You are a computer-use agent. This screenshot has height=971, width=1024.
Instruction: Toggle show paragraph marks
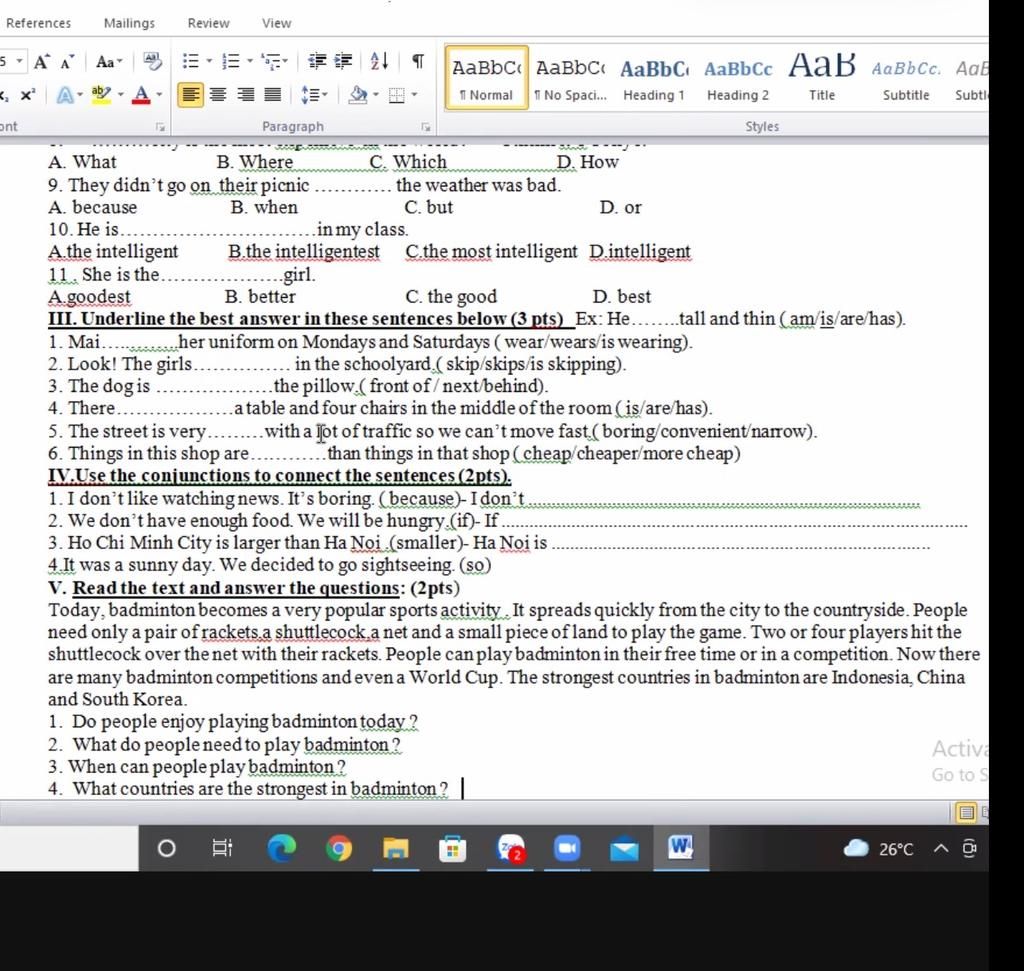pyautogui.click(x=418, y=61)
